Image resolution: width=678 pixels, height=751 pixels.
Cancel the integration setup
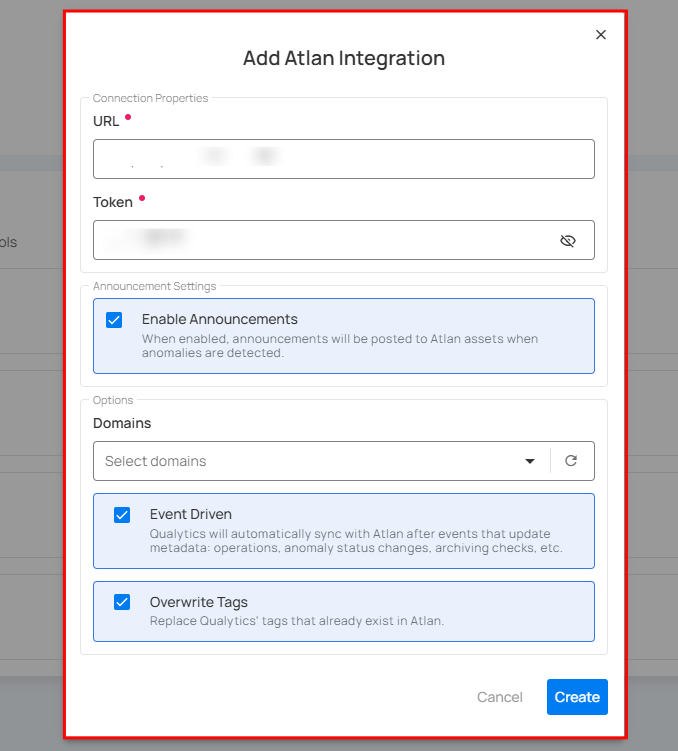(499, 697)
